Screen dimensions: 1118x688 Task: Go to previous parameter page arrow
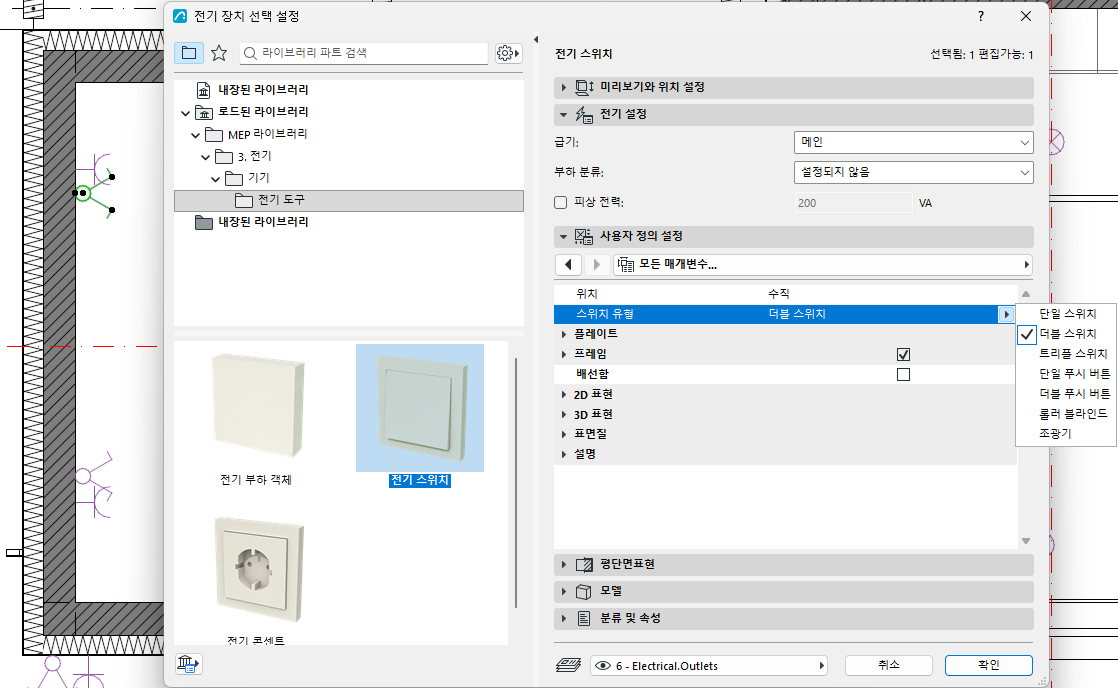point(568,265)
